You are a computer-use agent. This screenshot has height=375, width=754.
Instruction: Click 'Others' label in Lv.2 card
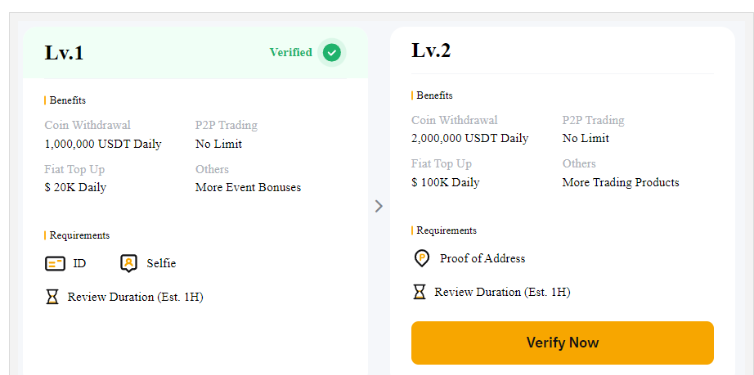[579, 163]
